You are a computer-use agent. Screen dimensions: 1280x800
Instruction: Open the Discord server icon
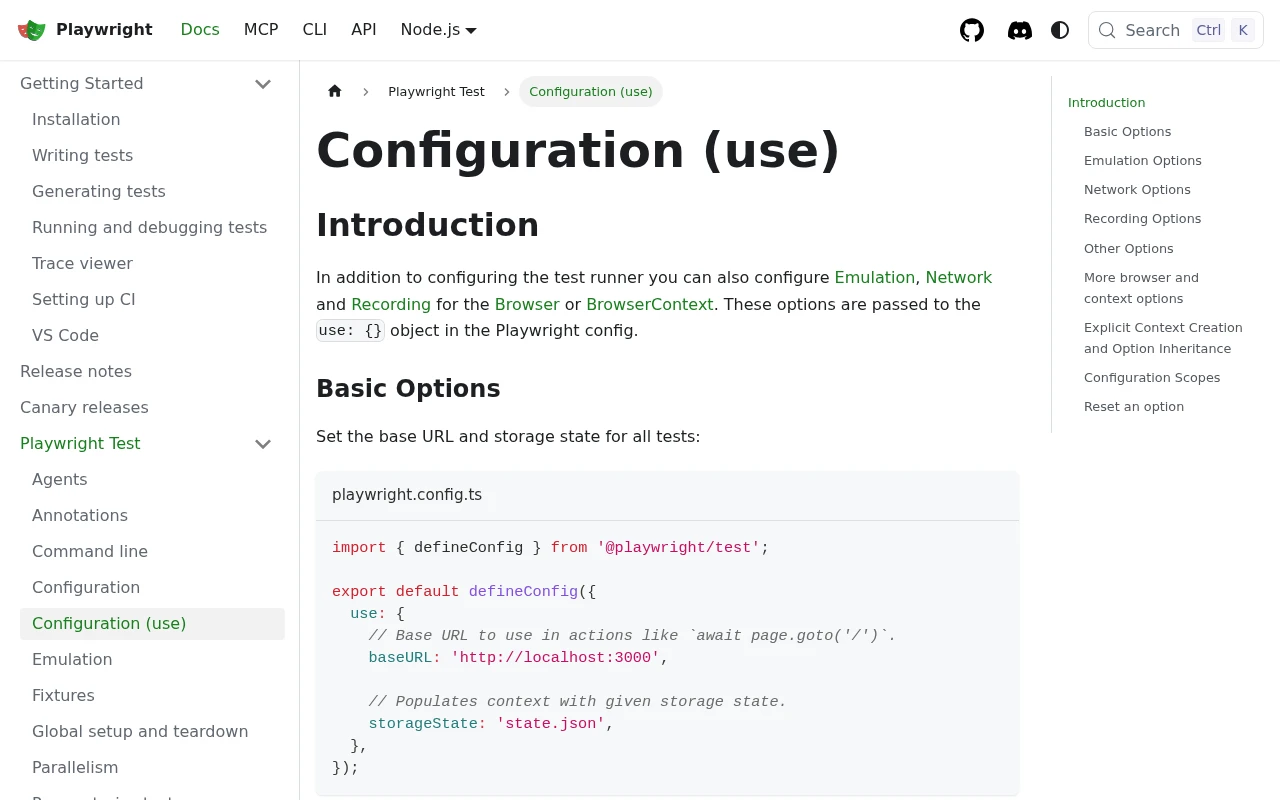1020,30
